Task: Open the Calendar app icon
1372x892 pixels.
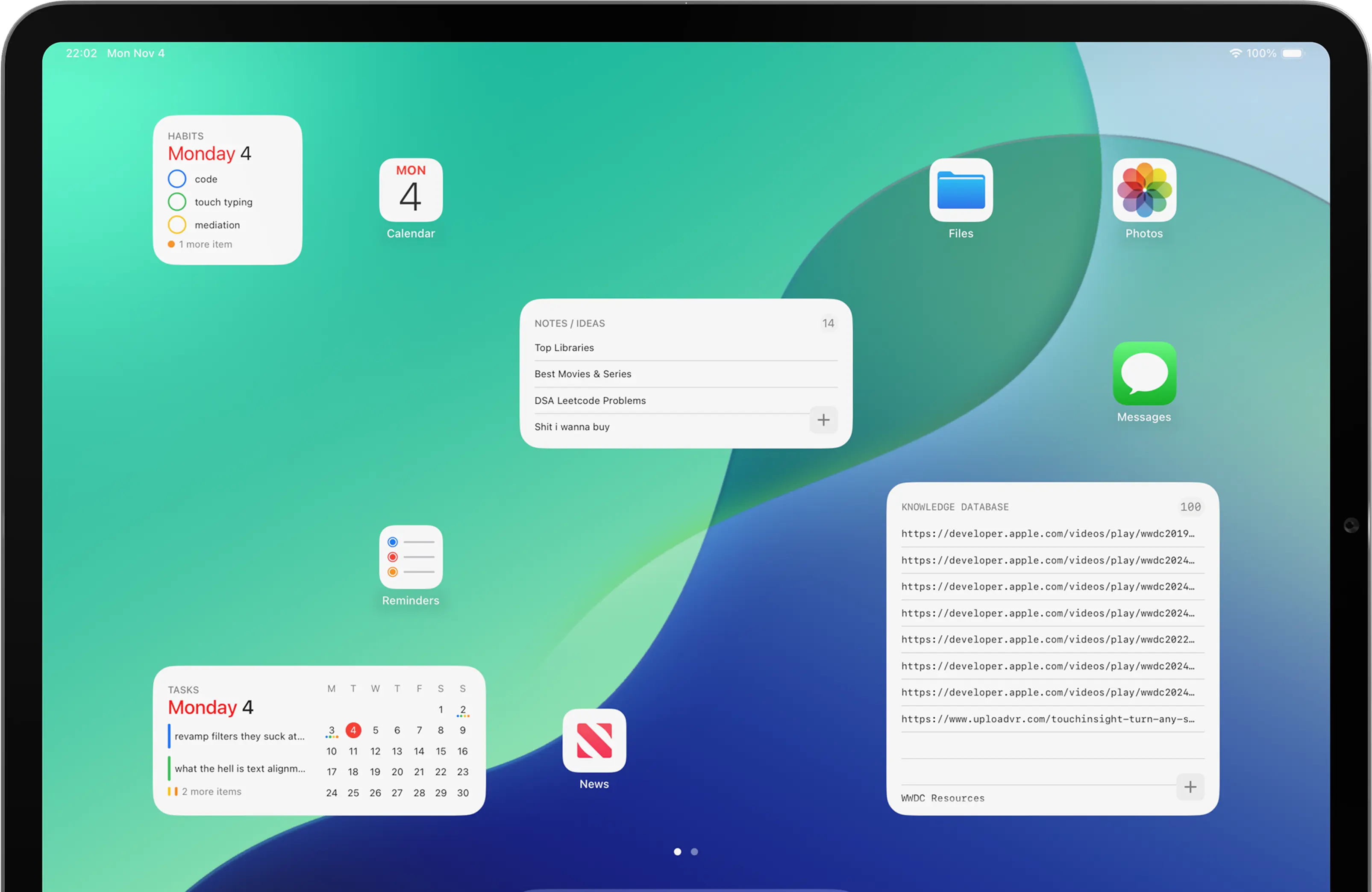Action: pos(411,190)
